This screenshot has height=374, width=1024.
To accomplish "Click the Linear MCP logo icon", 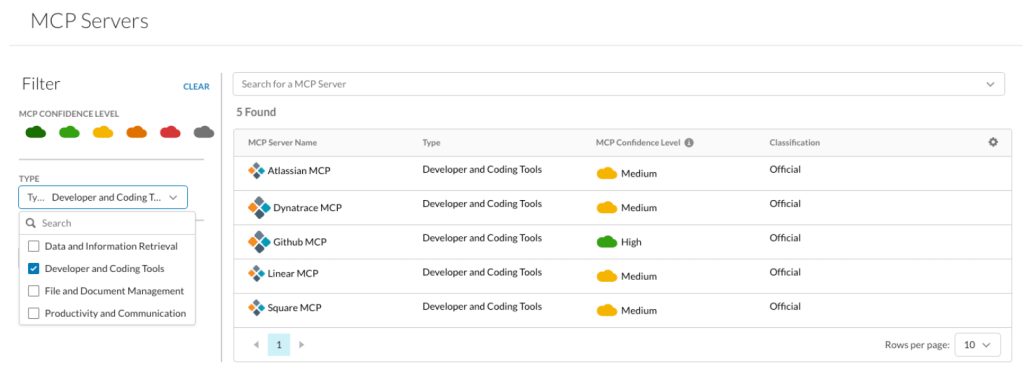I will point(257,273).
